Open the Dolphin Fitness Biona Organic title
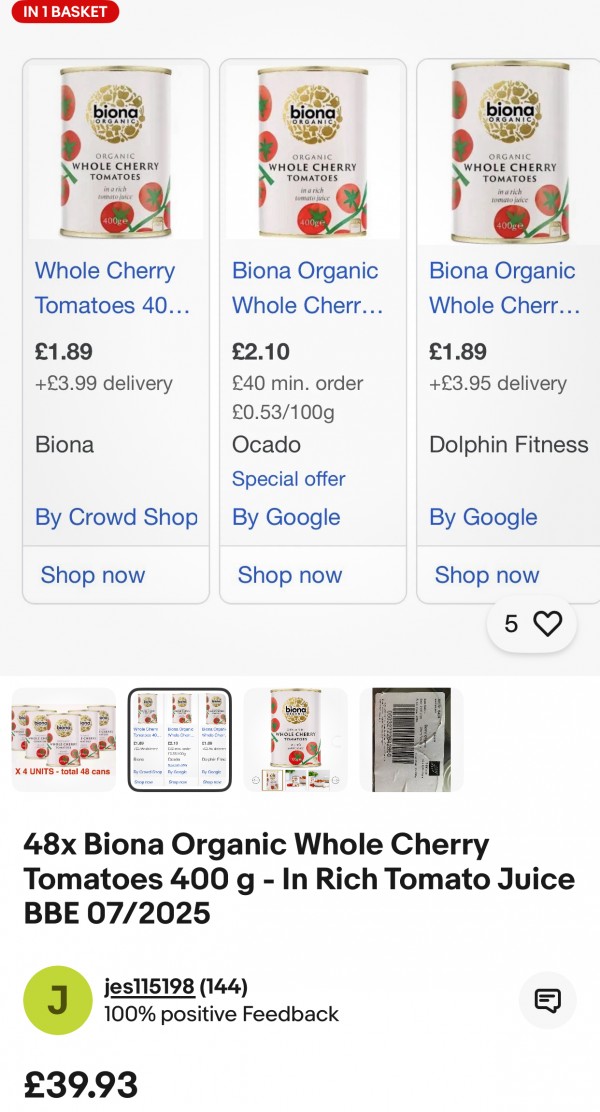 [504, 288]
